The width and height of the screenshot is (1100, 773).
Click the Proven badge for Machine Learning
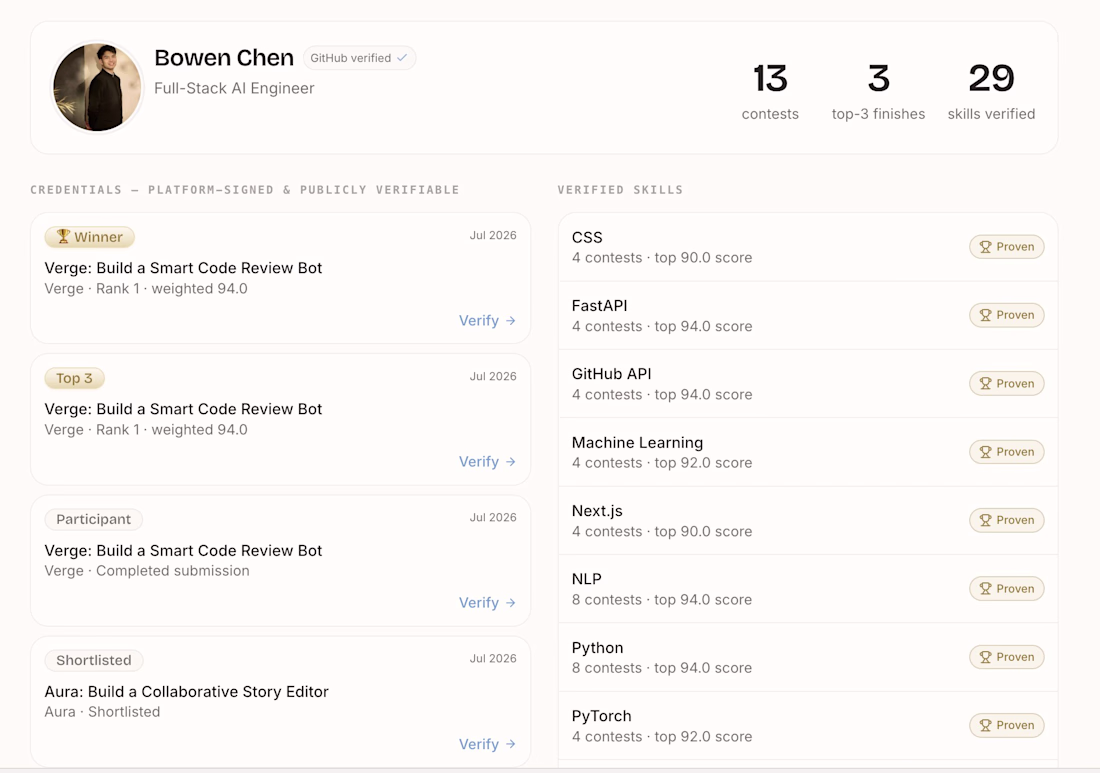1007,452
